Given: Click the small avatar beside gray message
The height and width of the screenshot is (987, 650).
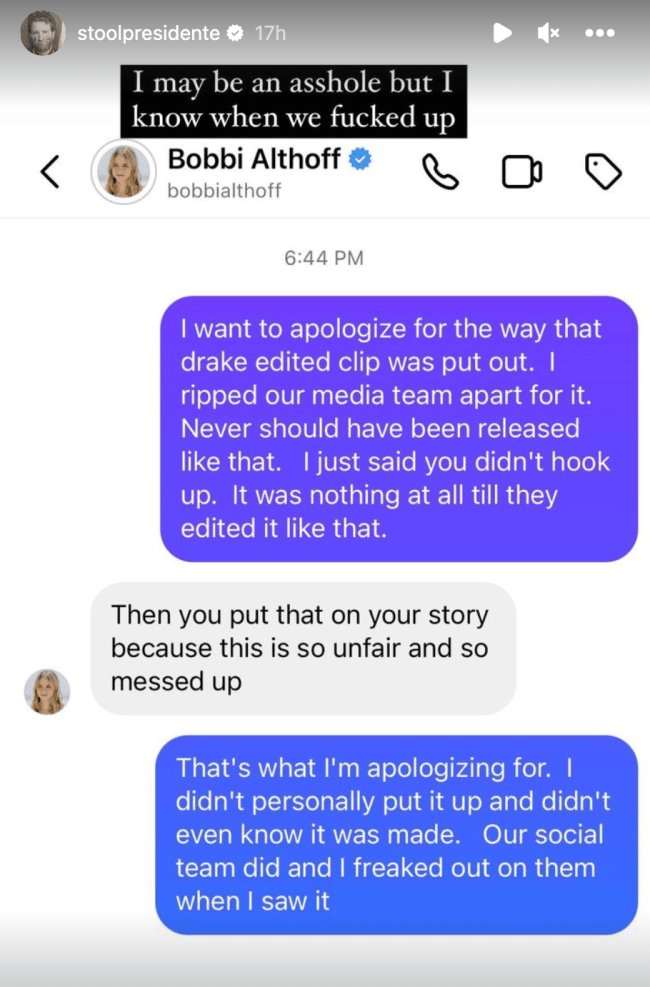Looking at the screenshot, I should tap(47, 692).
